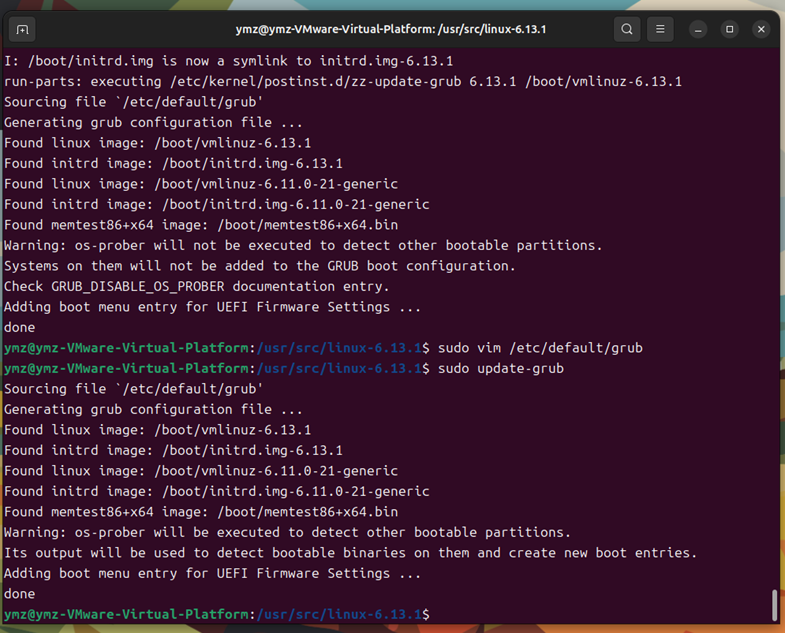
Task: Click the 'Its output will be used' line
Action: [350, 553]
